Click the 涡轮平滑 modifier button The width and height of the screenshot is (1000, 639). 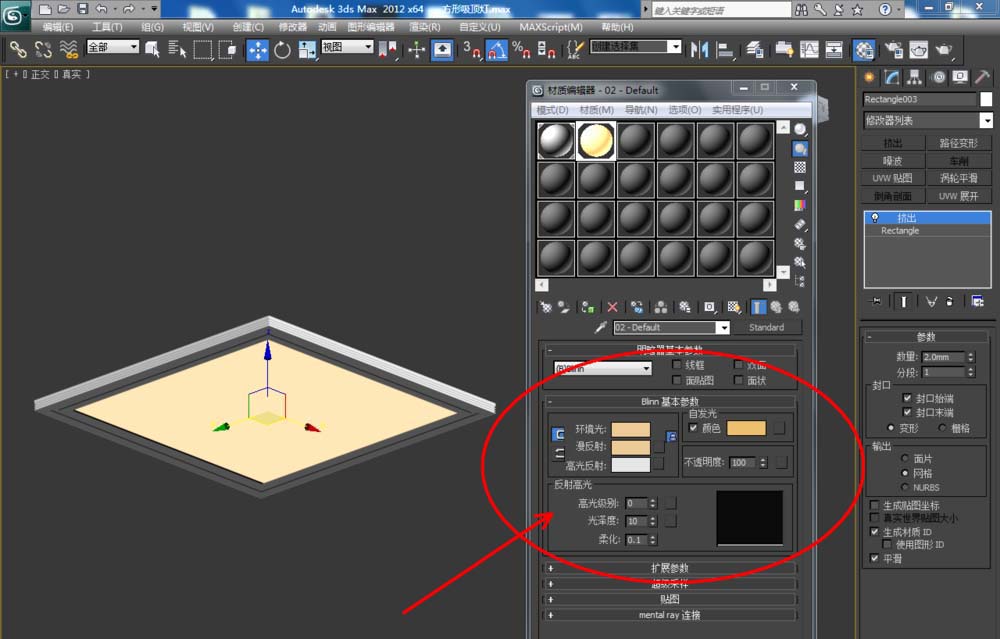(959, 178)
